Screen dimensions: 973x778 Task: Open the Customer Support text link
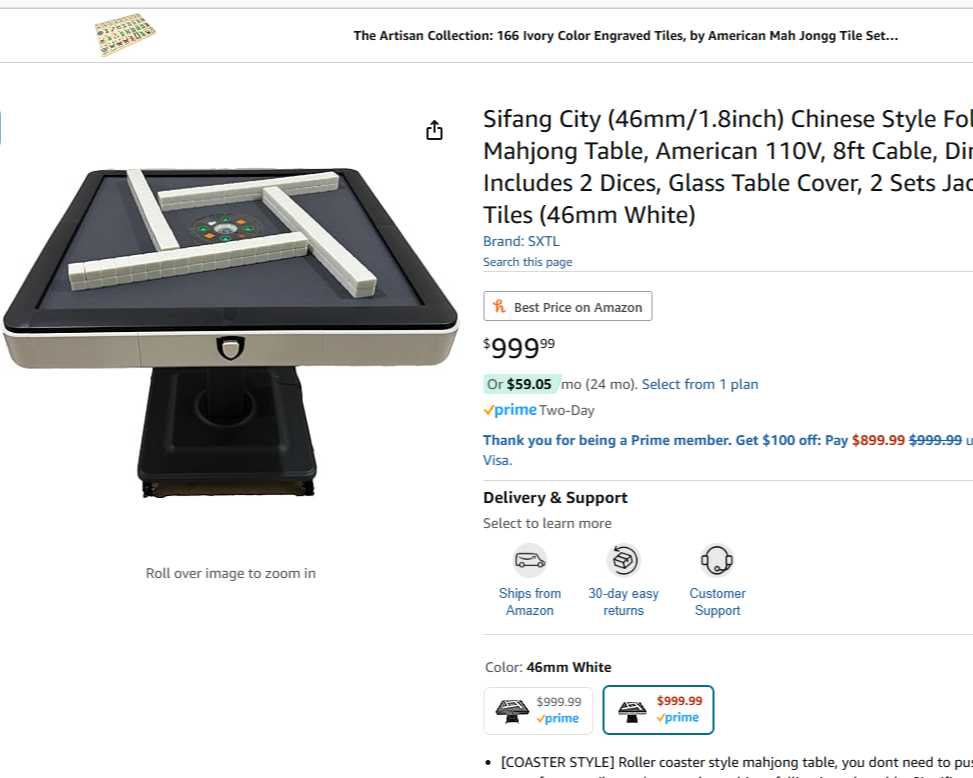click(x=717, y=602)
